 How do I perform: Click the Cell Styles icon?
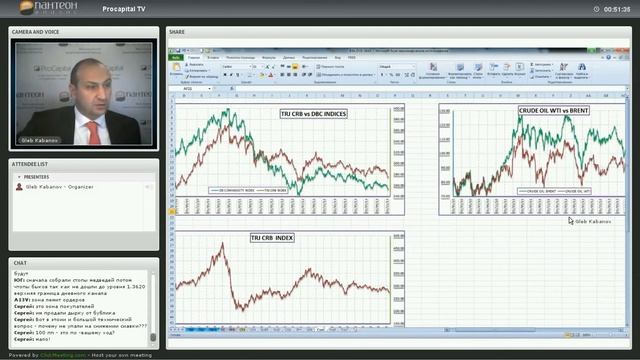point(478,67)
